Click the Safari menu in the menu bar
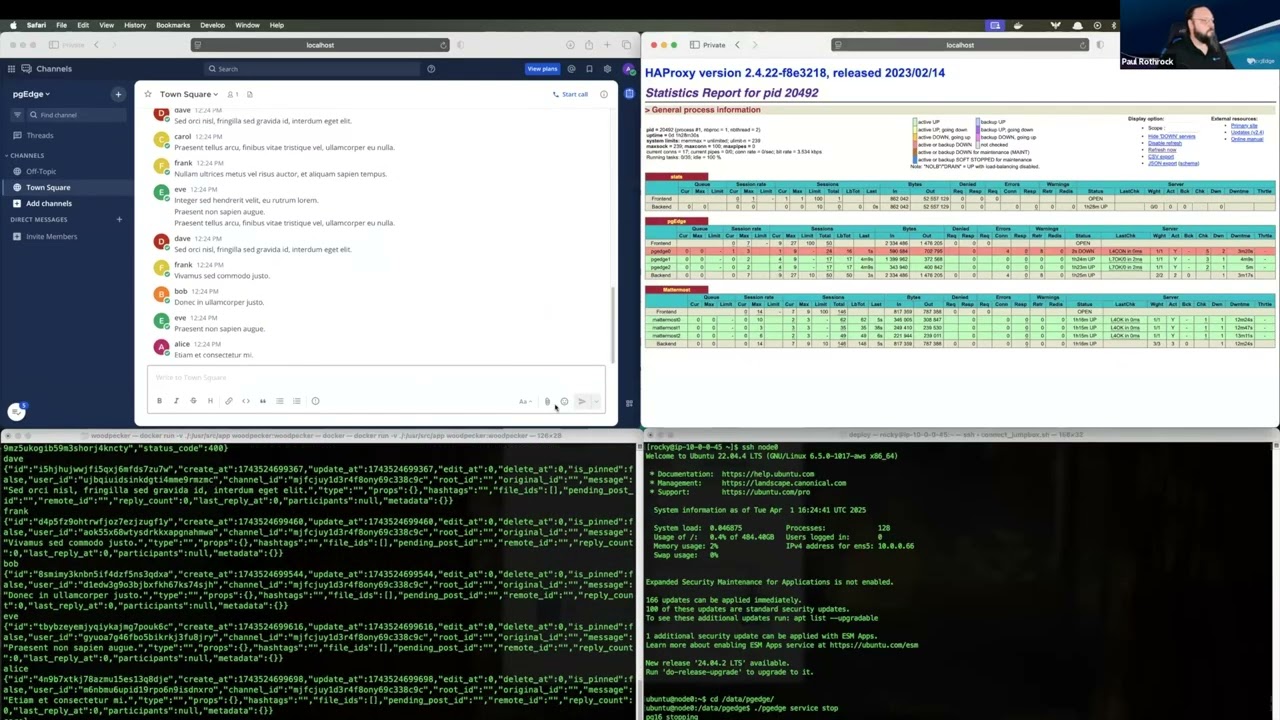Screen dimensions: 1280x720 click(x=35, y=25)
